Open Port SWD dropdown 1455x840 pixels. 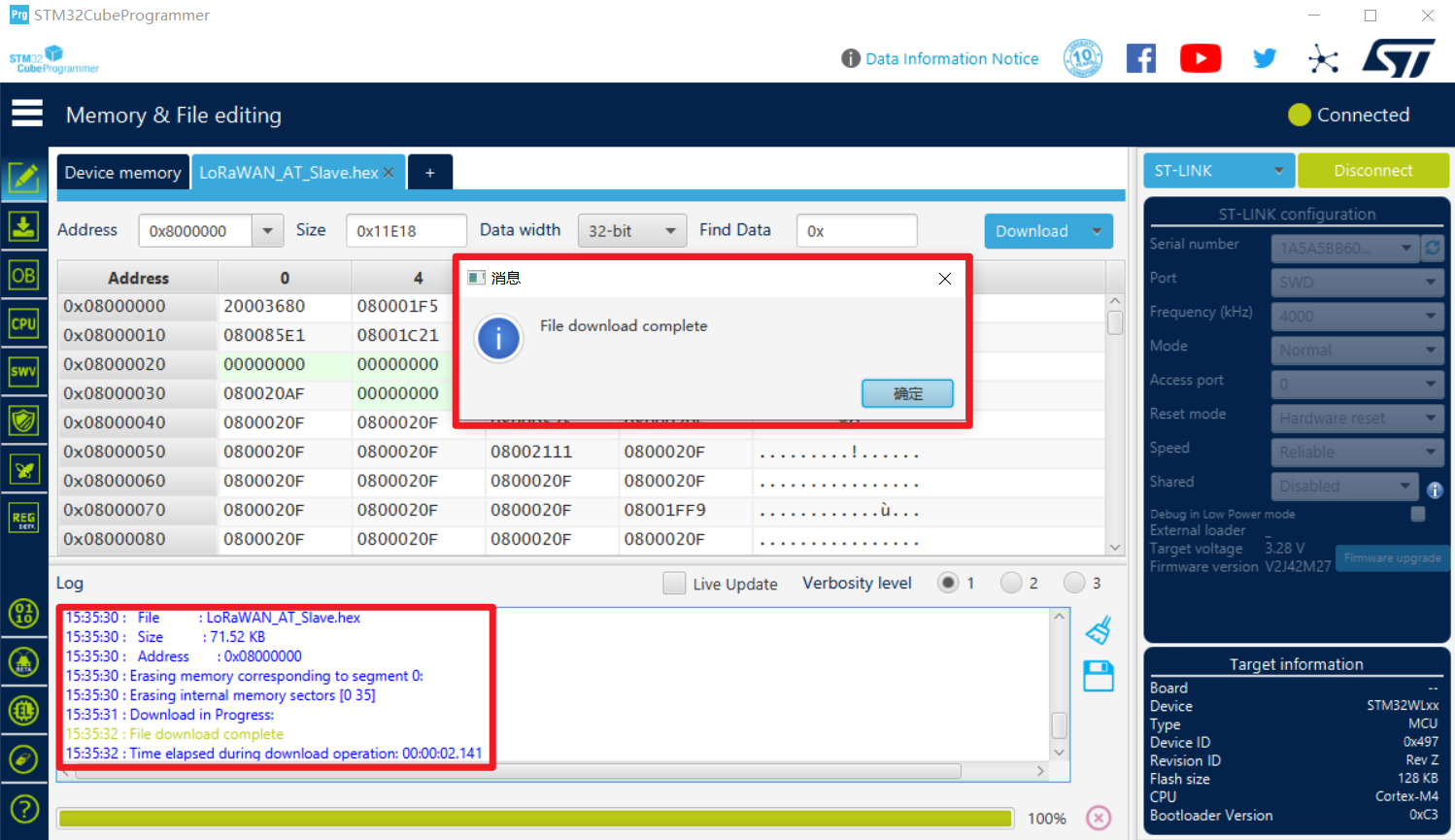point(1357,283)
